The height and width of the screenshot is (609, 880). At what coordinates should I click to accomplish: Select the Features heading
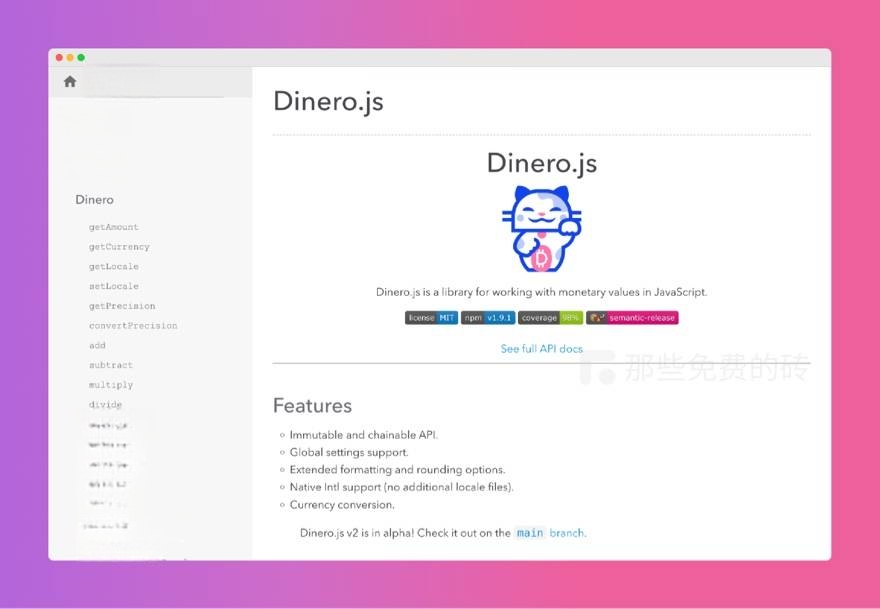pyautogui.click(x=313, y=405)
